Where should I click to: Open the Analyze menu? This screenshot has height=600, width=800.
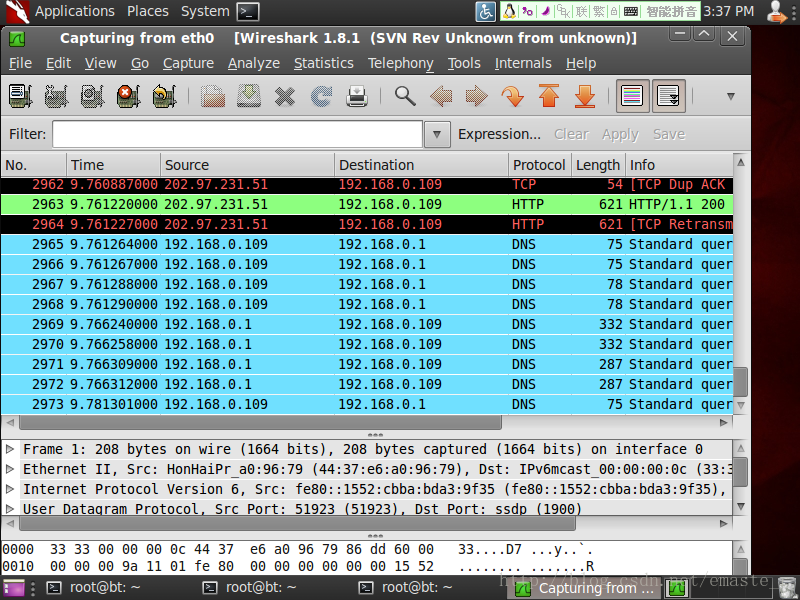254,63
